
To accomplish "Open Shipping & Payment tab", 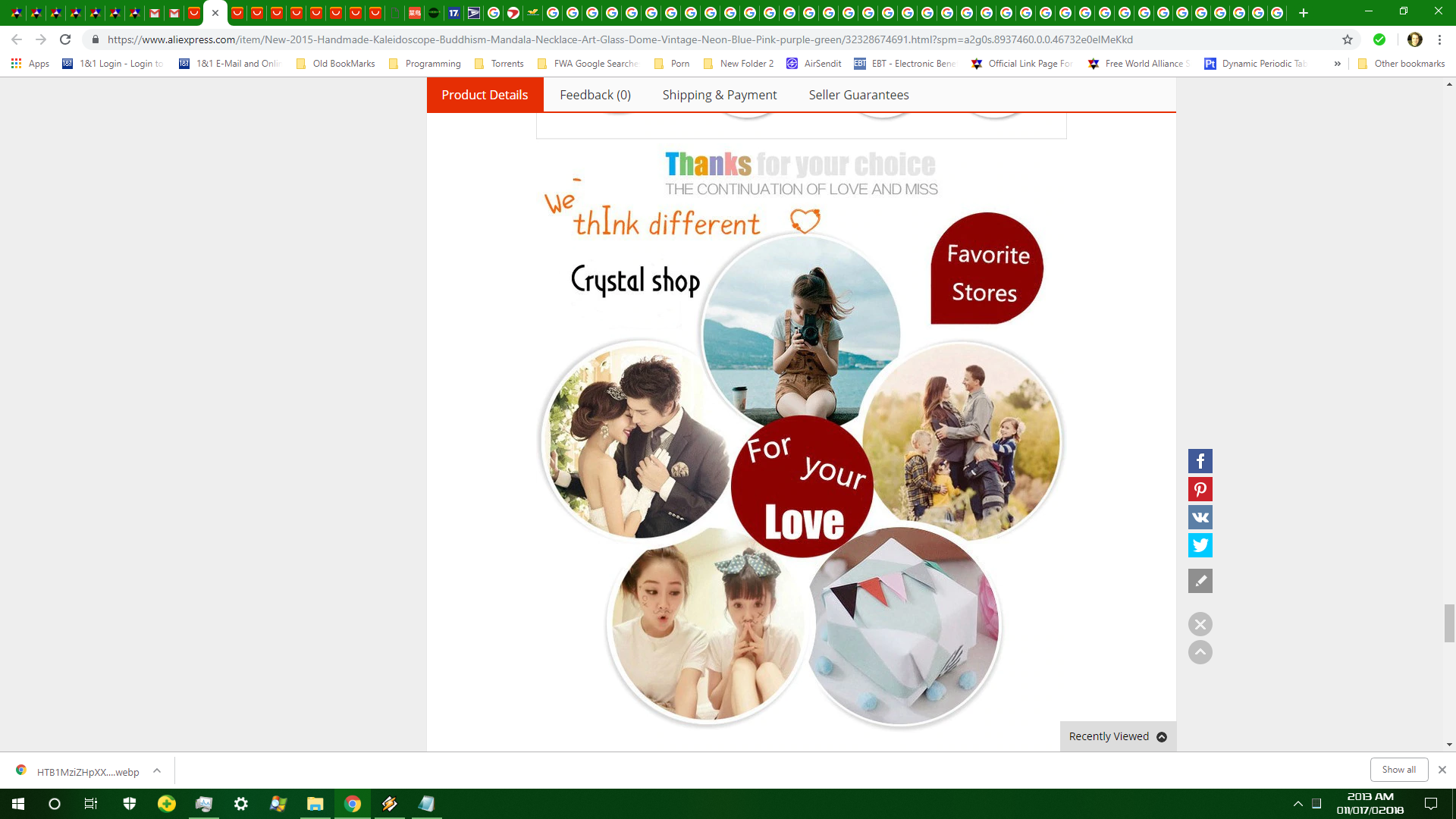I will tap(719, 95).
